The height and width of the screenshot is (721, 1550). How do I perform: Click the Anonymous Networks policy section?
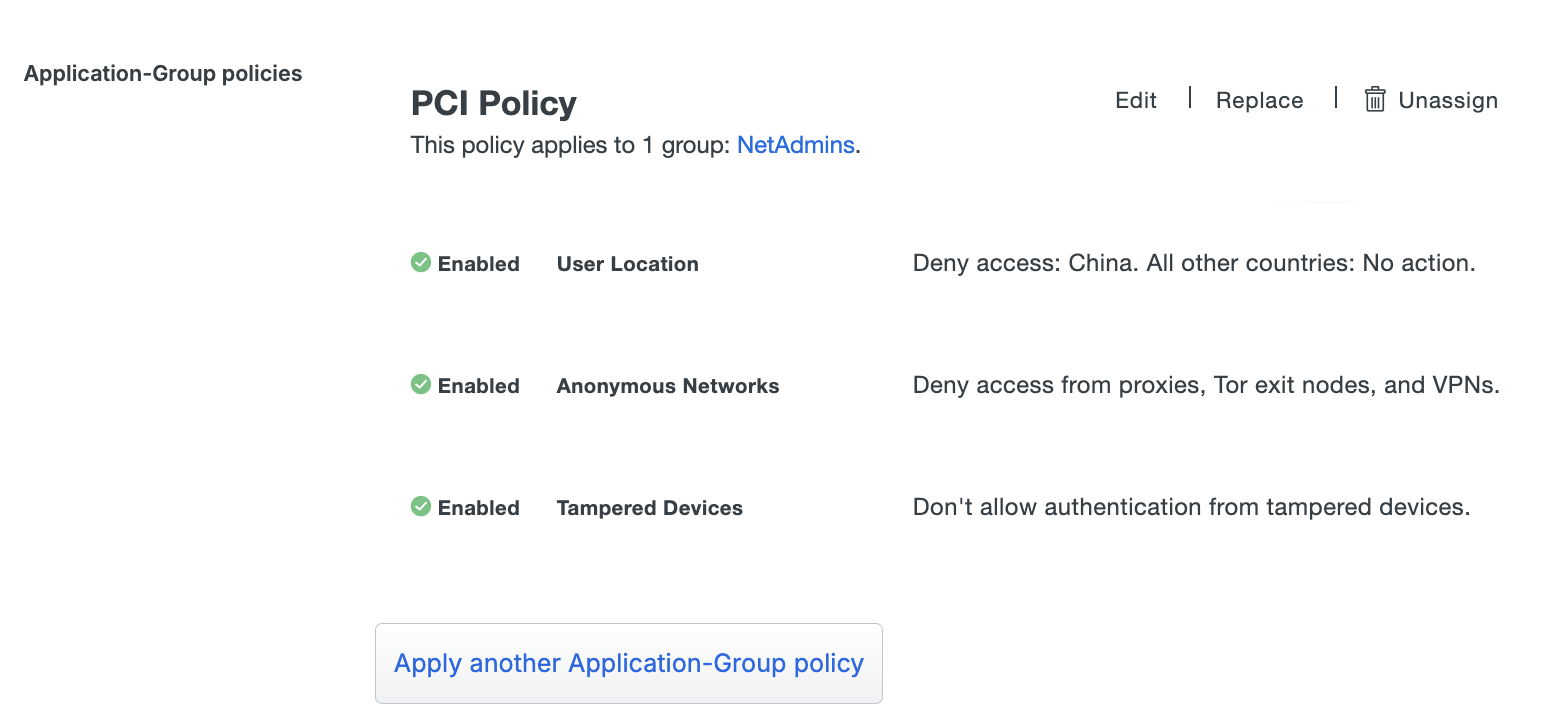667,385
